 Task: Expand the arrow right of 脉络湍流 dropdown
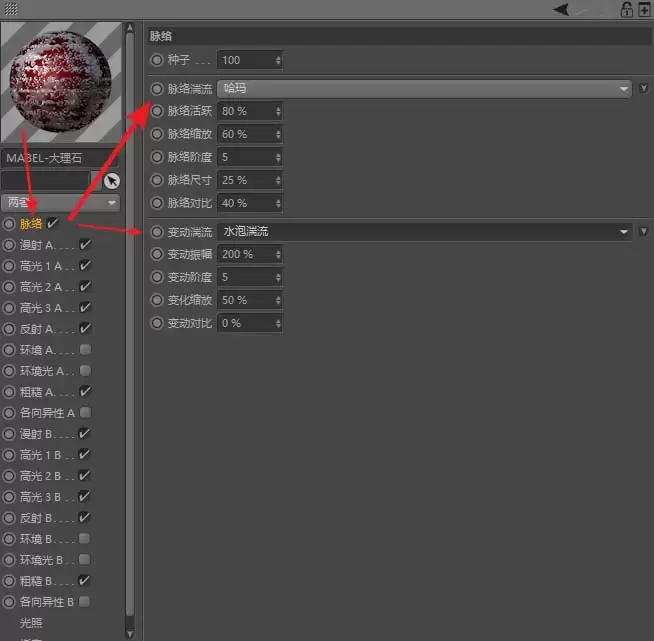[643, 89]
